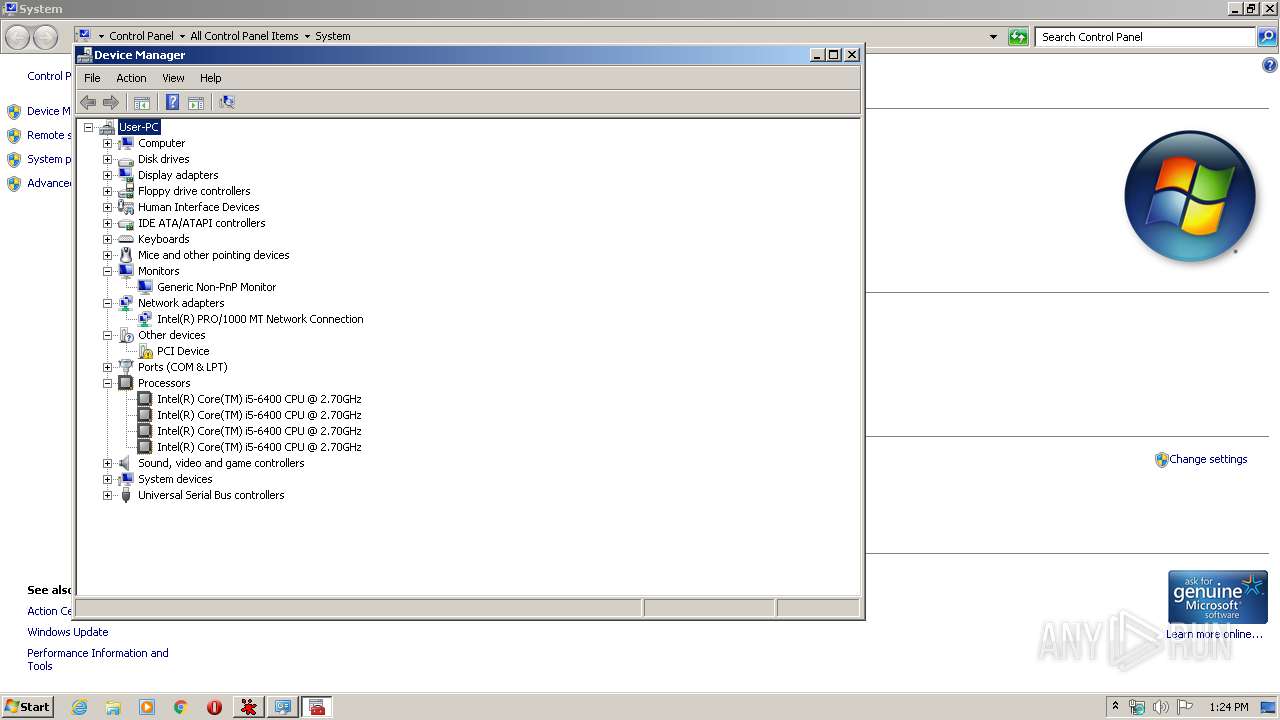Screen dimensions: 1280x720
Task: Click All Control Panel Items breadcrumb
Action: [x=244, y=36]
